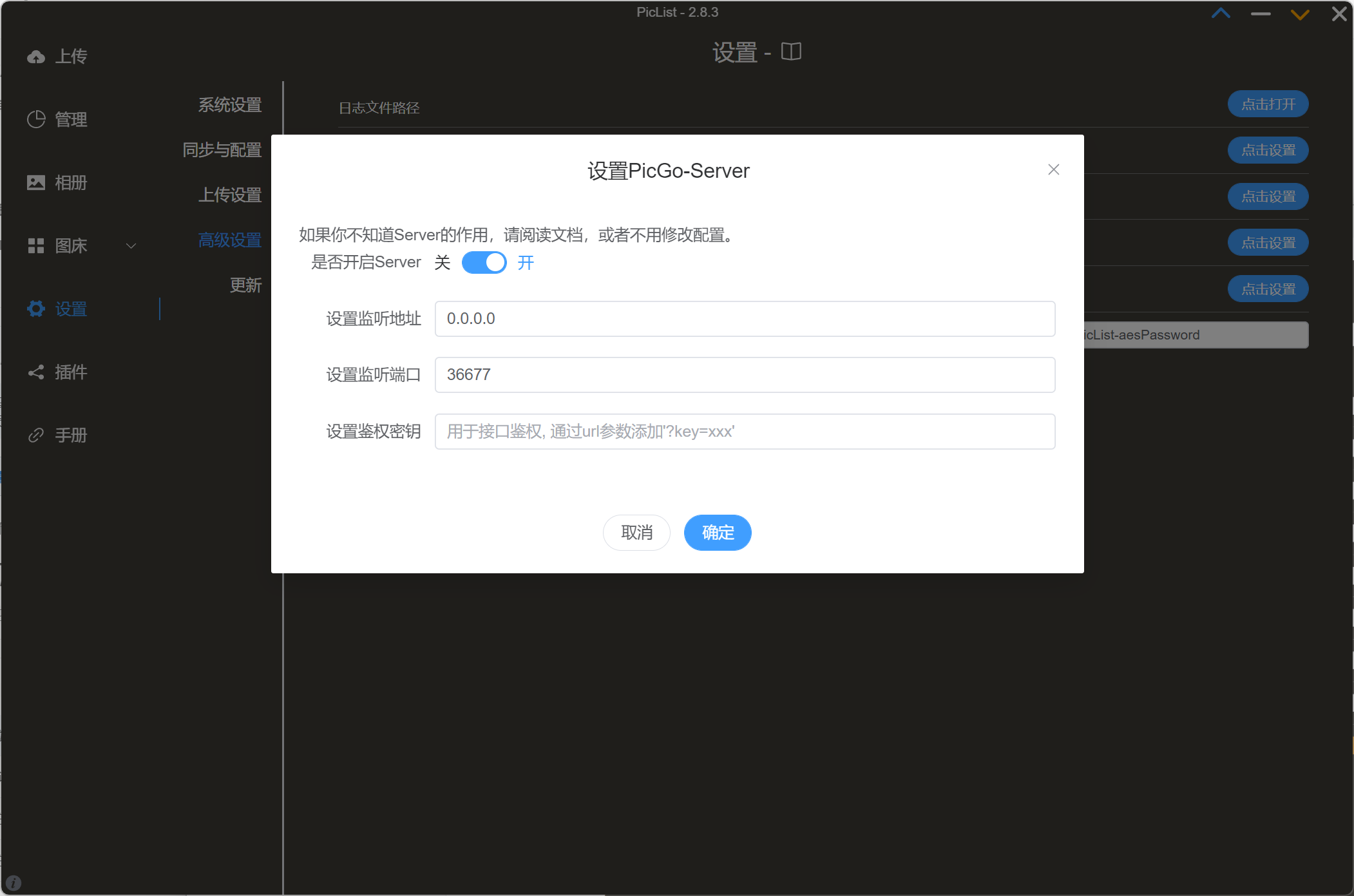Click the 设置监听端口 input field

[x=745, y=375]
